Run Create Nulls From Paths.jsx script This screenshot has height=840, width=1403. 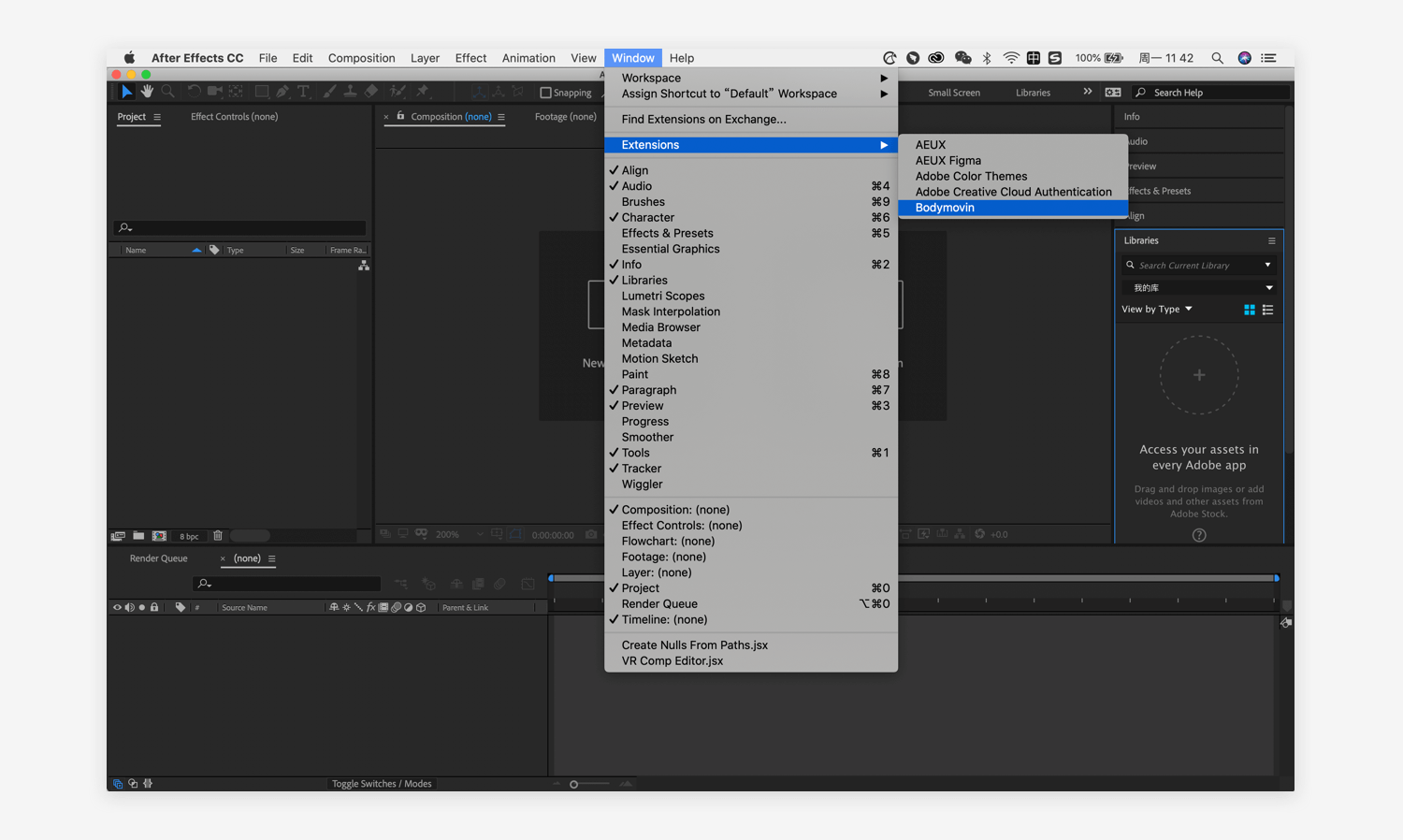coord(751,644)
